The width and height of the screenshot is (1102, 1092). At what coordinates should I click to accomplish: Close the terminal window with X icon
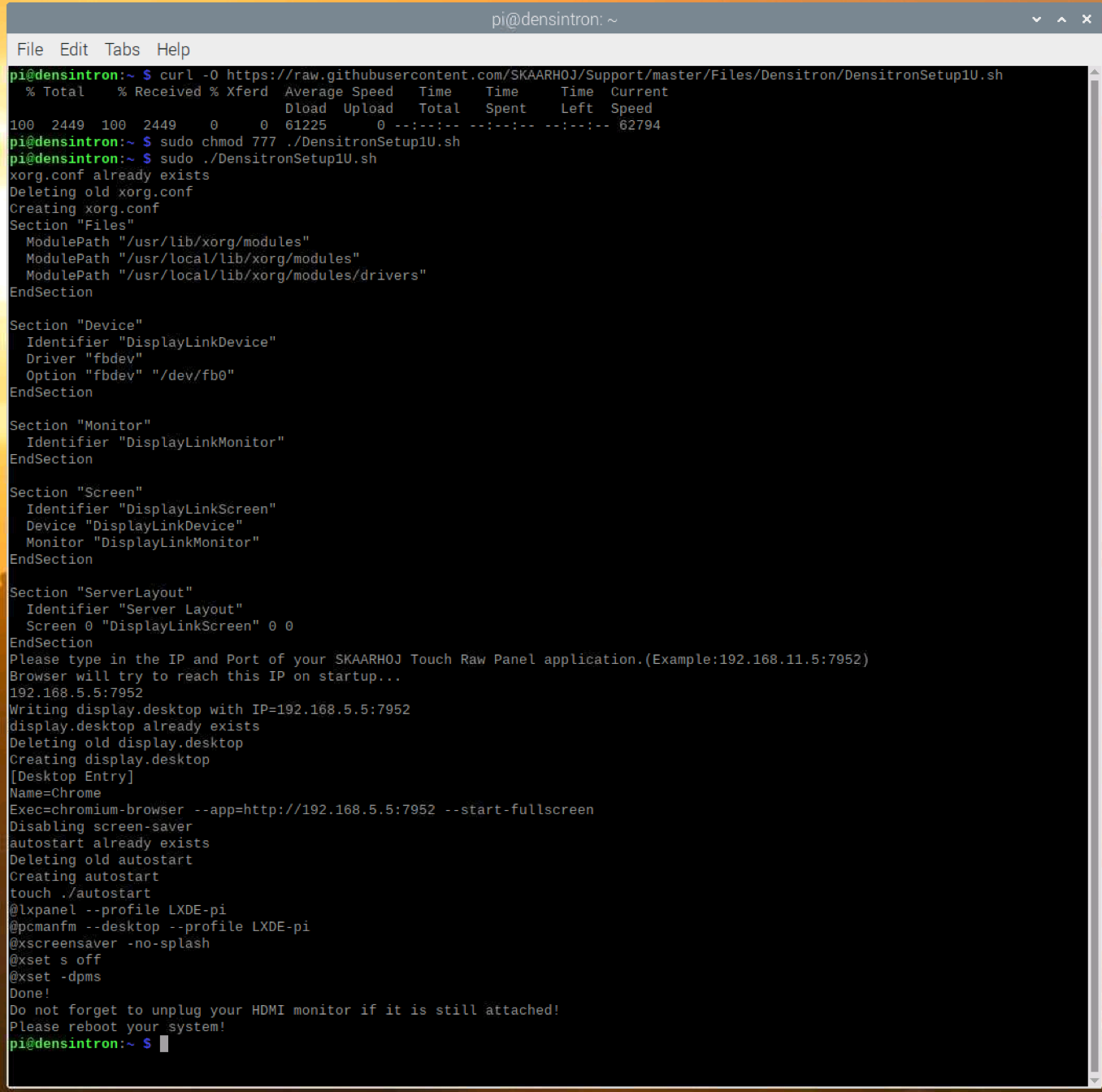tap(1087, 19)
